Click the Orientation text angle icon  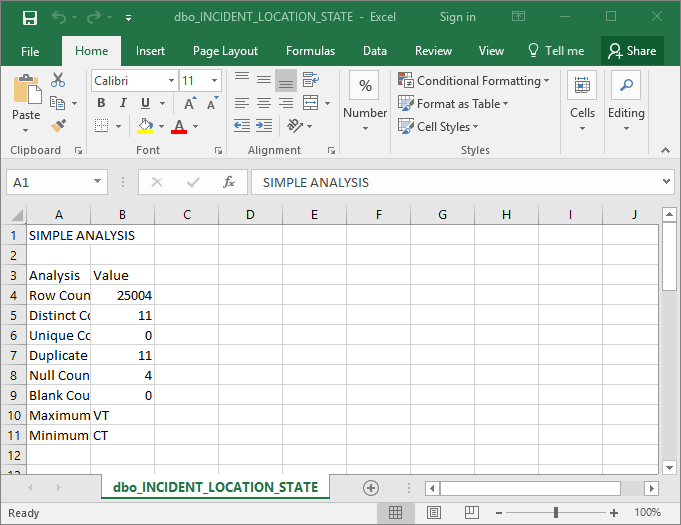[x=295, y=126]
